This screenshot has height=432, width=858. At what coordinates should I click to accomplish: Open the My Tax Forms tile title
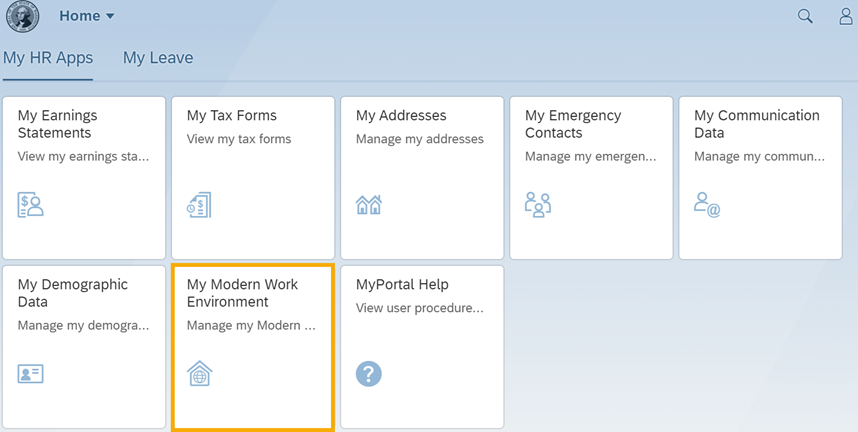point(232,116)
